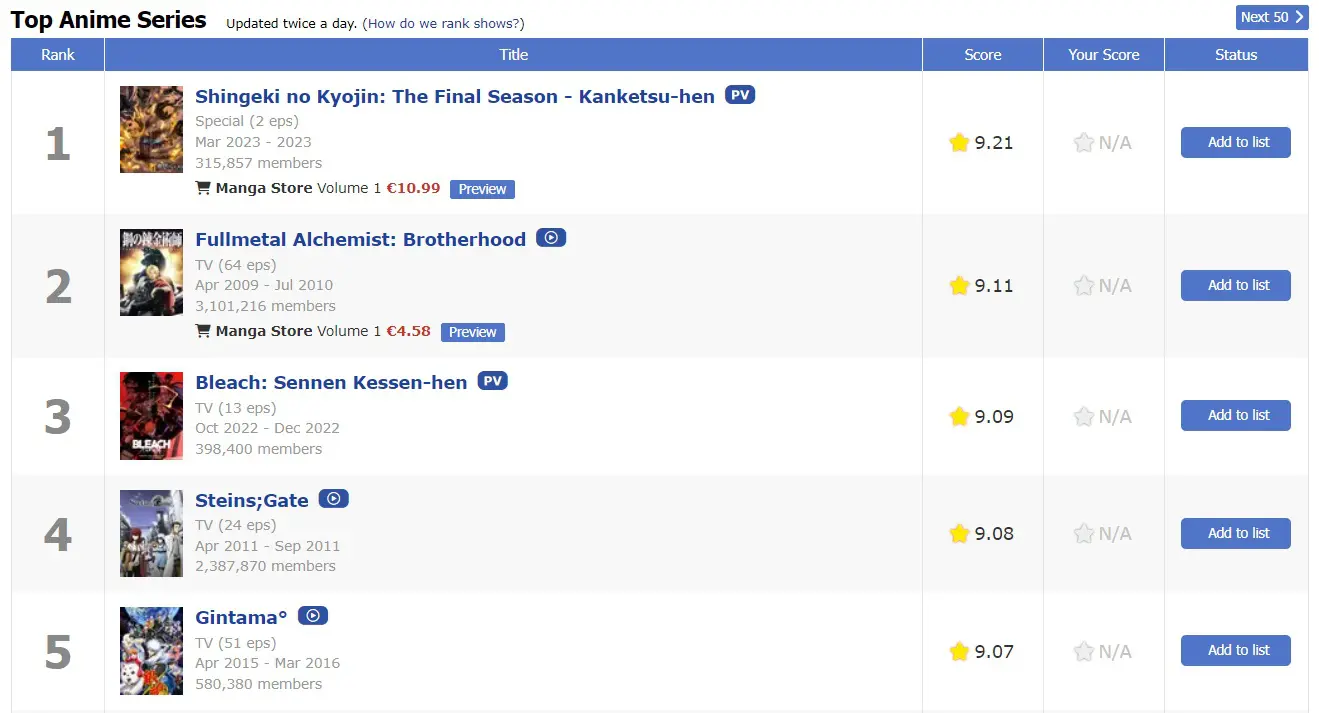This screenshot has height=713, width=1319.
Task: Add Gintama° to your list
Action: (x=1236, y=650)
